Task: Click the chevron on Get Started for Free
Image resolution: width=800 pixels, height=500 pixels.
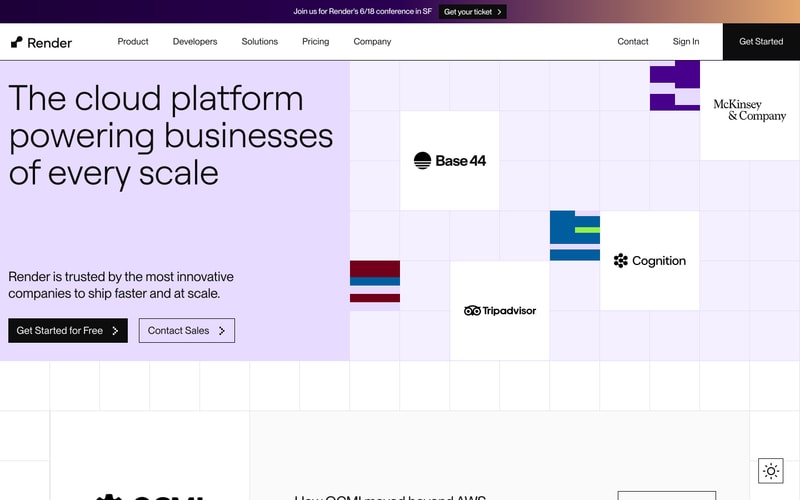Action: pyautogui.click(x=115, y=331)
